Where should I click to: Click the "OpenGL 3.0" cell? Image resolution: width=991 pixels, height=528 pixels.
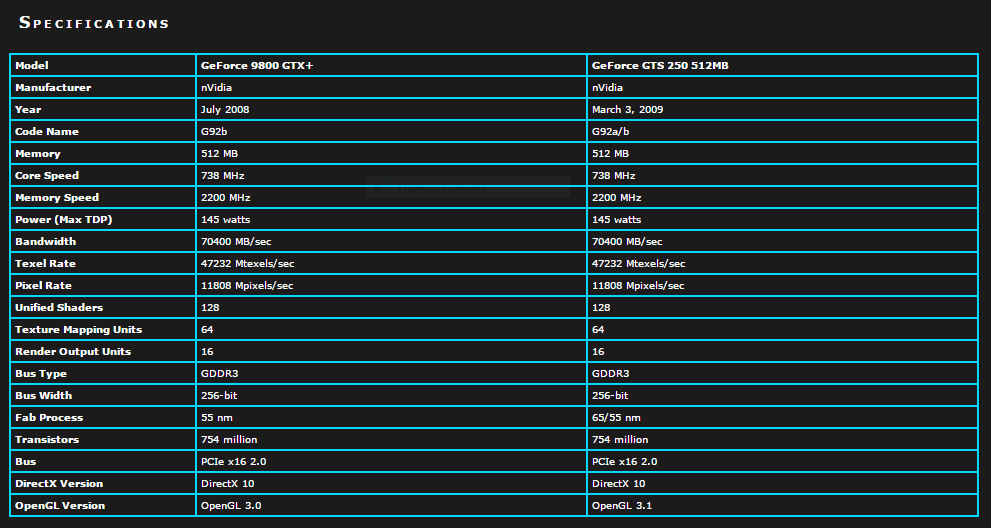pos(231,506)
